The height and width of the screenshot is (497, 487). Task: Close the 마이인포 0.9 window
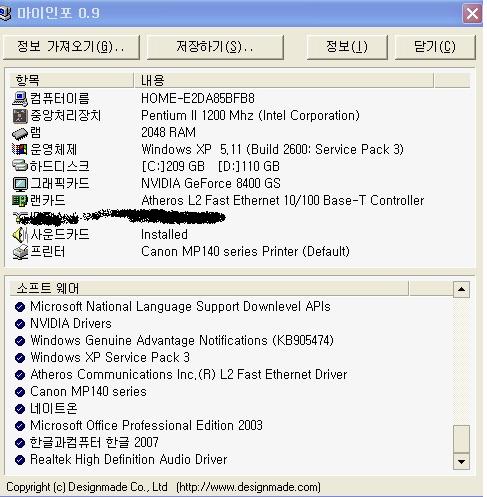(x=472, y=14)
